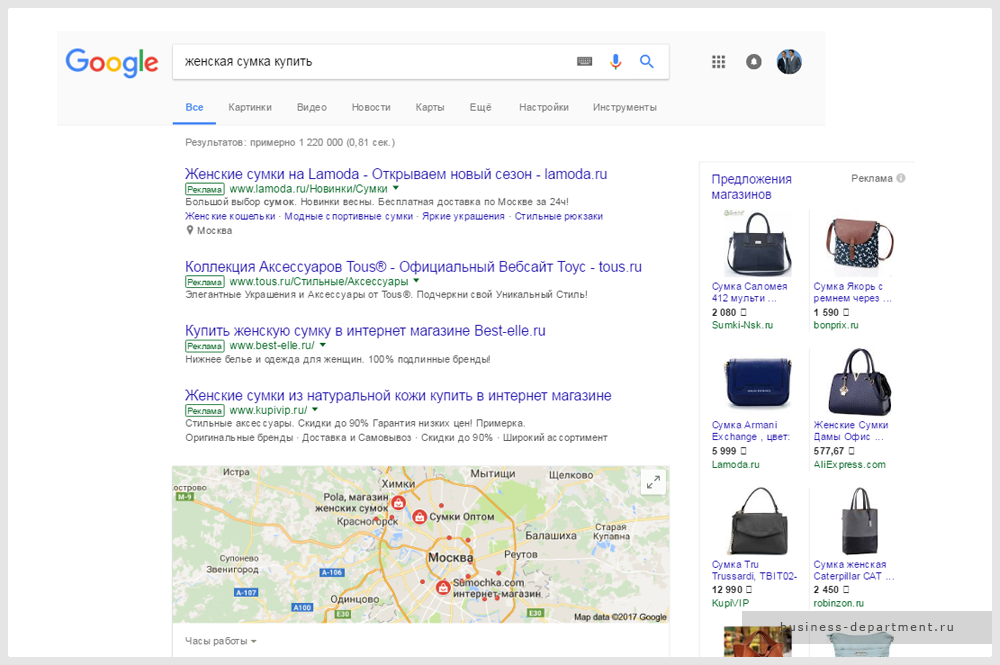This screenshot has height=665, width=1000.
Task: Click the Caterpillar CAT bag image
Action: (860, 522)
